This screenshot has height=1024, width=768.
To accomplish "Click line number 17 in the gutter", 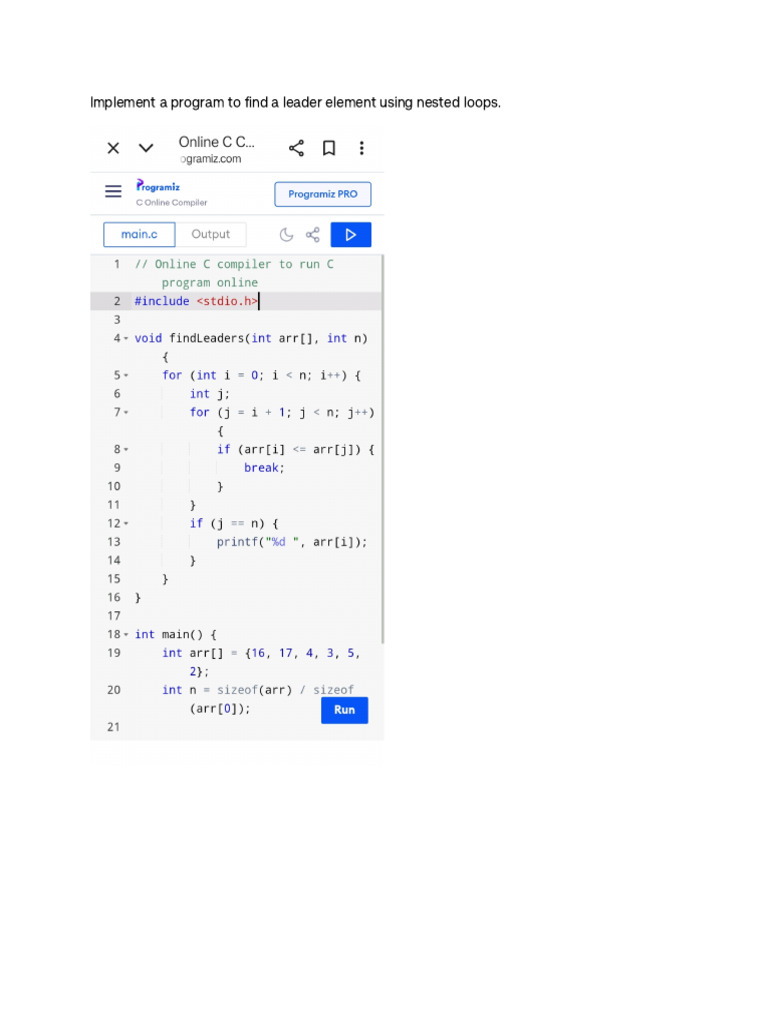I will point(114,616).
